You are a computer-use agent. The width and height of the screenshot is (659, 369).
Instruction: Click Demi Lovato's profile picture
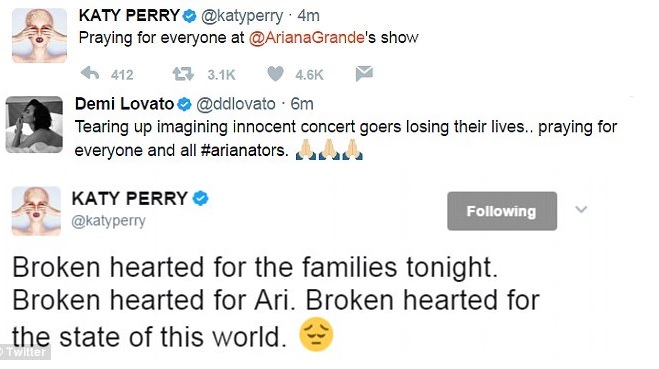(x=34, y=124)
